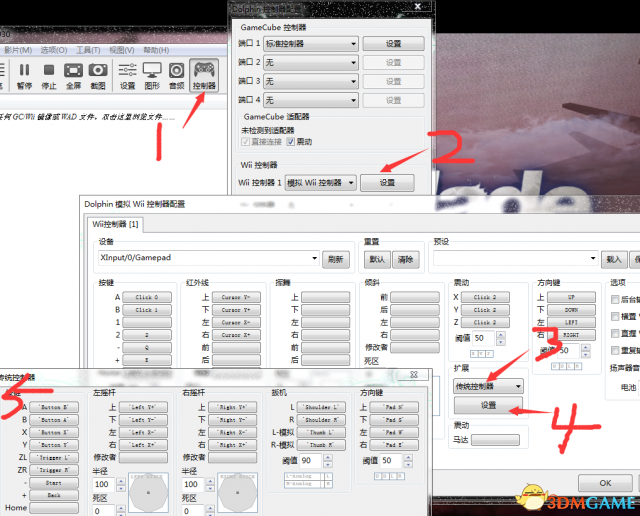Open the 端口 1 标准控制器 dropdown
Screen dimensions: 640x516
pyautogui.click(x=311, y=44)
